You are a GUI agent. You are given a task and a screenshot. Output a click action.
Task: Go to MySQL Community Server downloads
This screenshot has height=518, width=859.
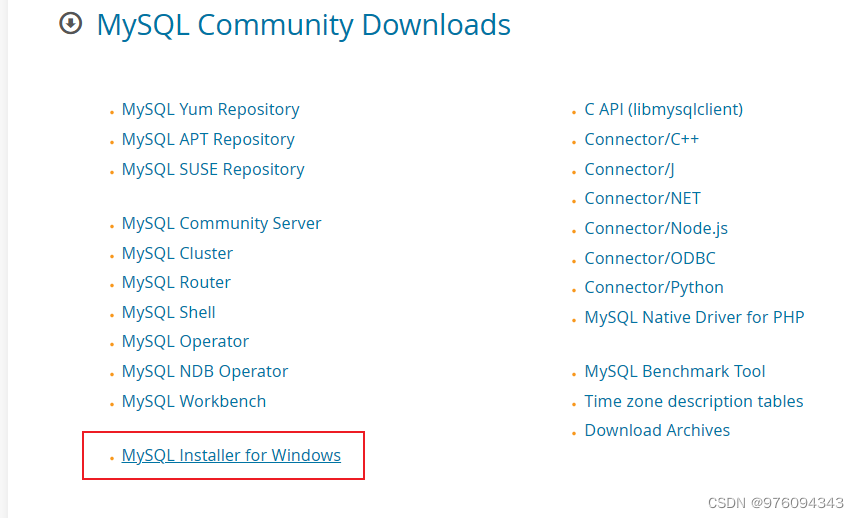click(221, 223)
